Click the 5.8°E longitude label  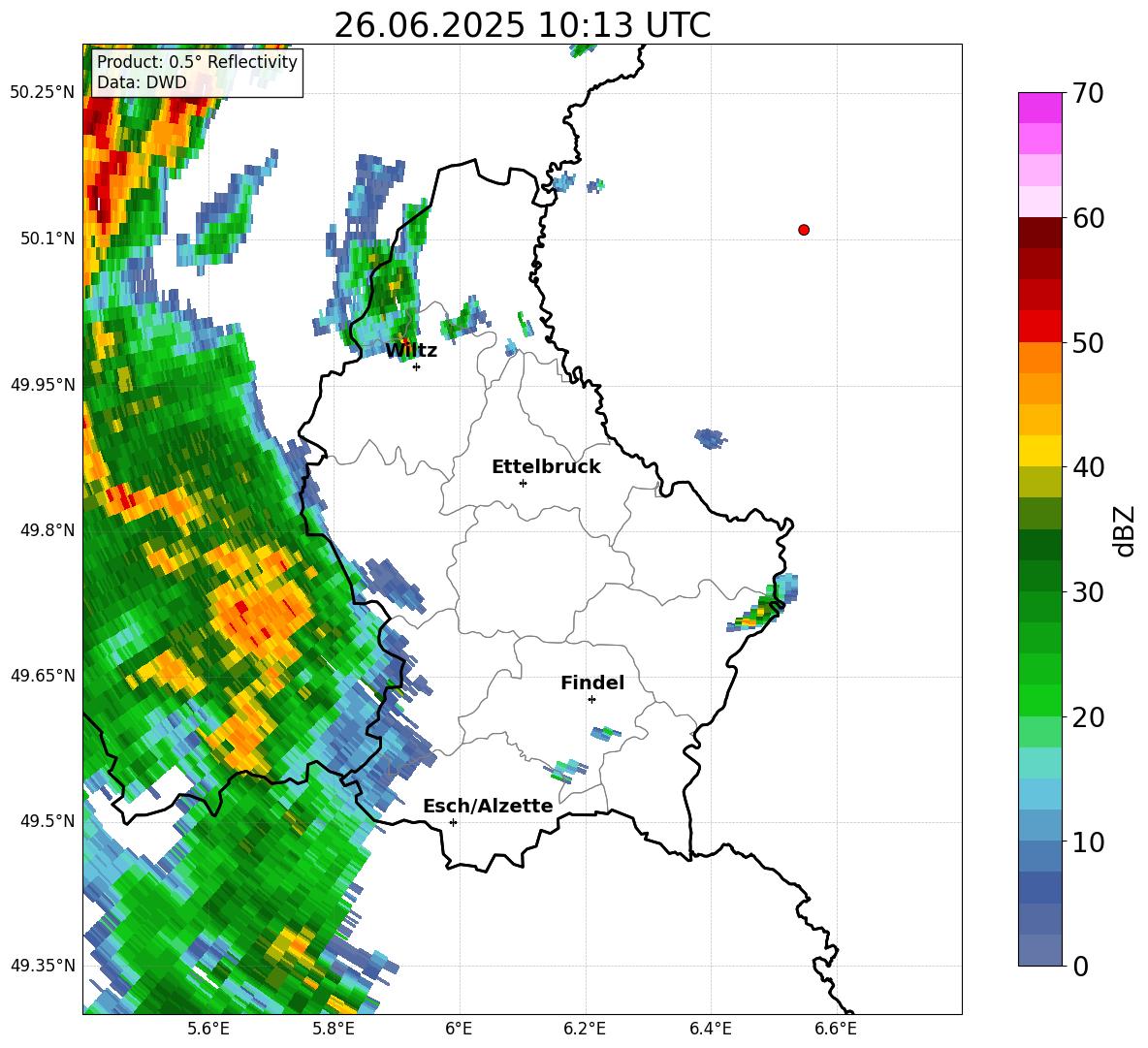tap(334, 1029)
